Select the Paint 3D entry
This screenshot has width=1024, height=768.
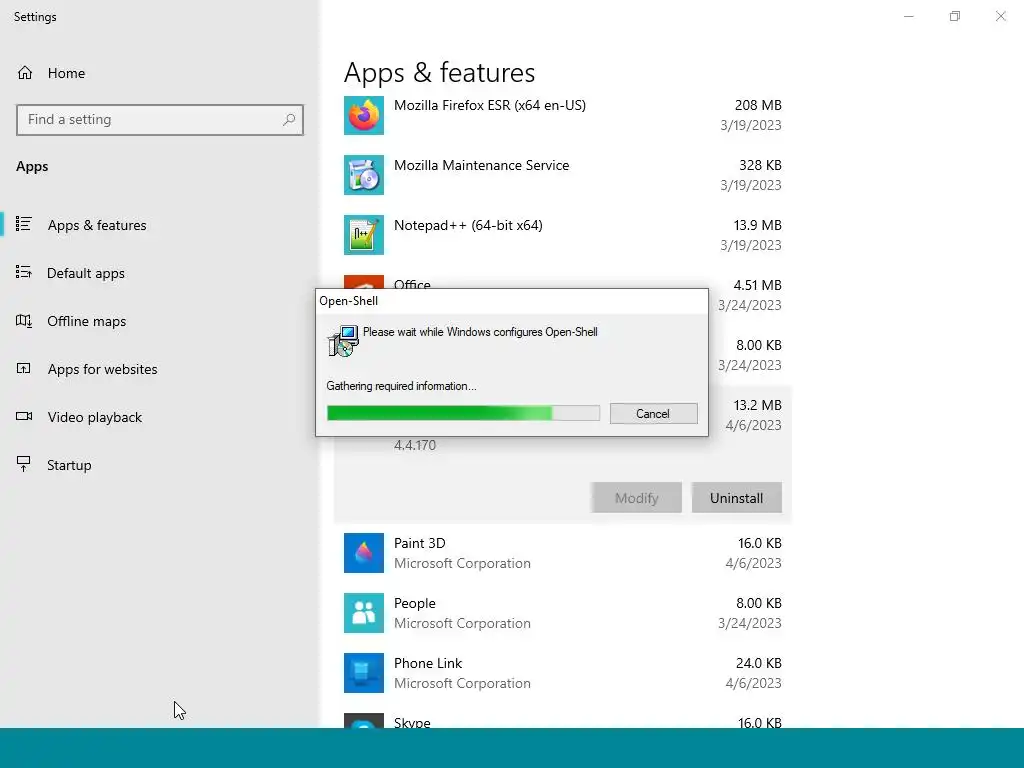pos(562,553)
